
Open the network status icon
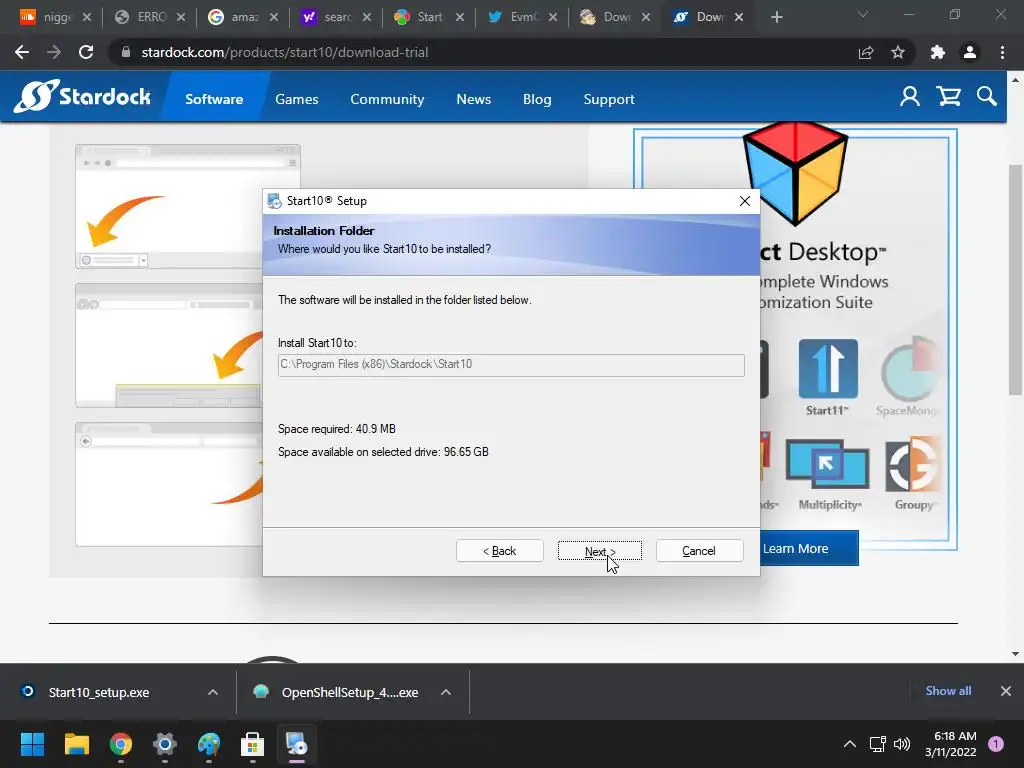(878, 744)
